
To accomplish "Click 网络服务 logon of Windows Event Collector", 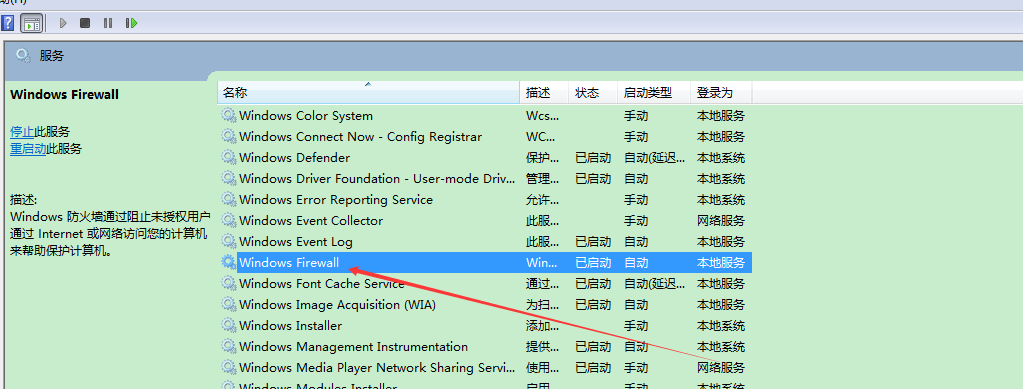I will click(x=721, y=220).
